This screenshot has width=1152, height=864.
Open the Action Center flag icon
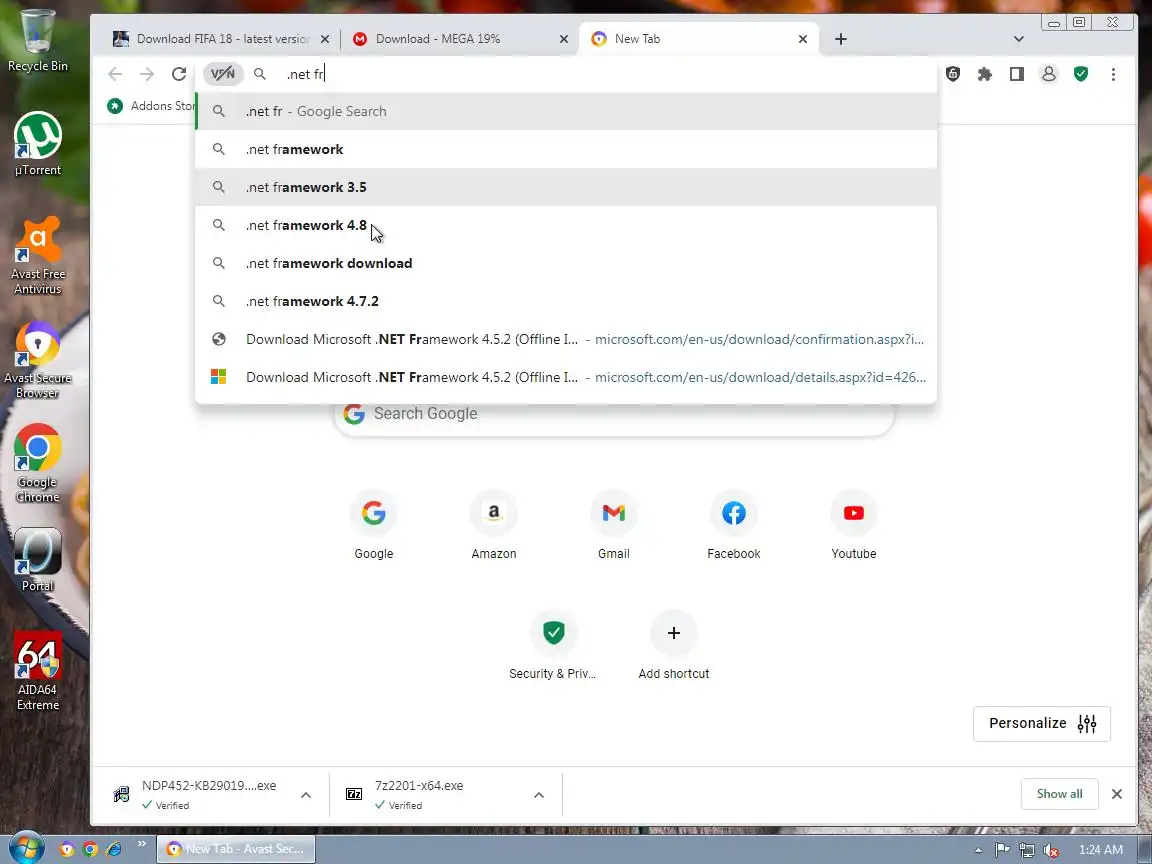1002,850
